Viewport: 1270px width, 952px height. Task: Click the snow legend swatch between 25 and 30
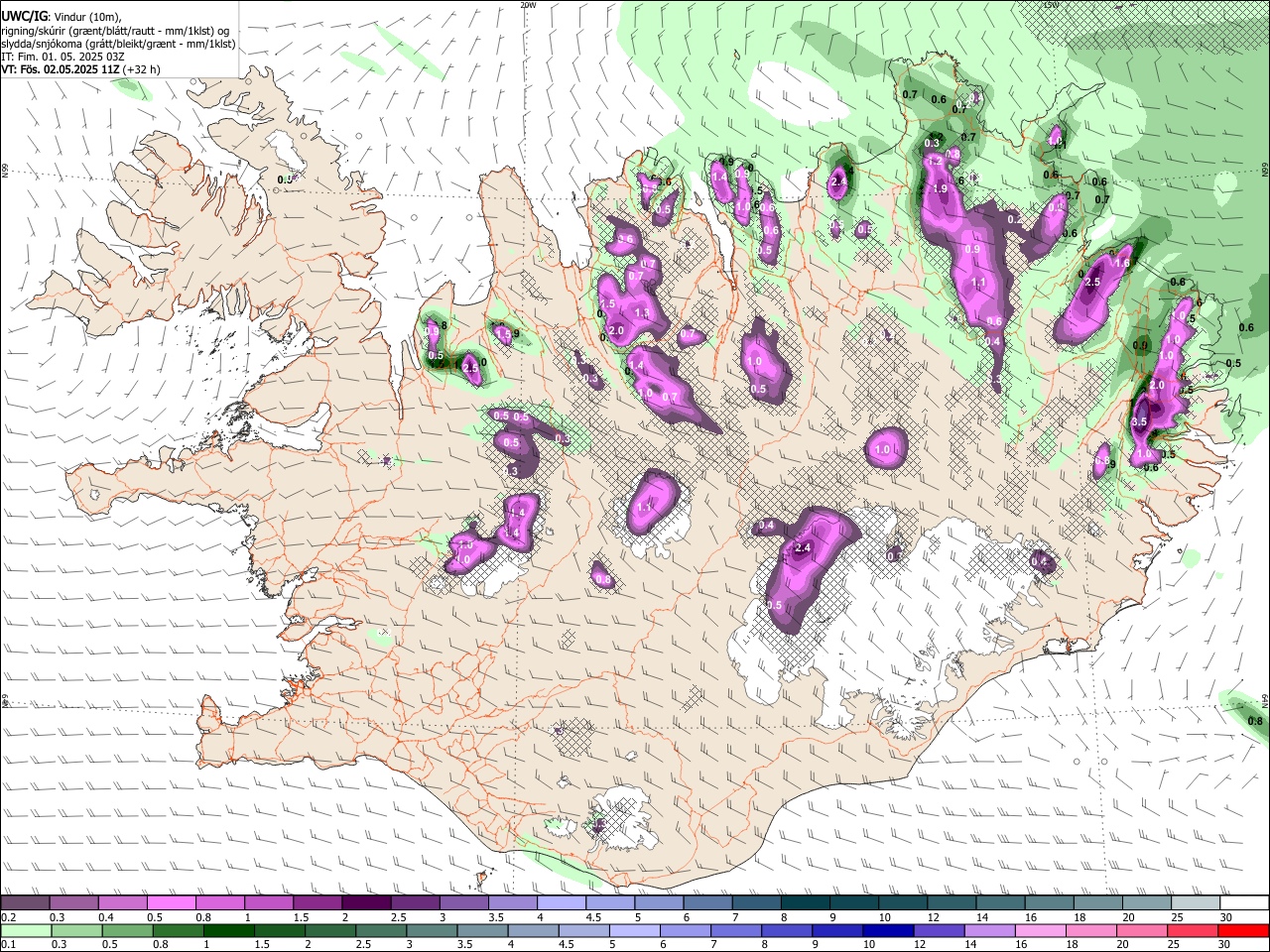point(1195,903)
